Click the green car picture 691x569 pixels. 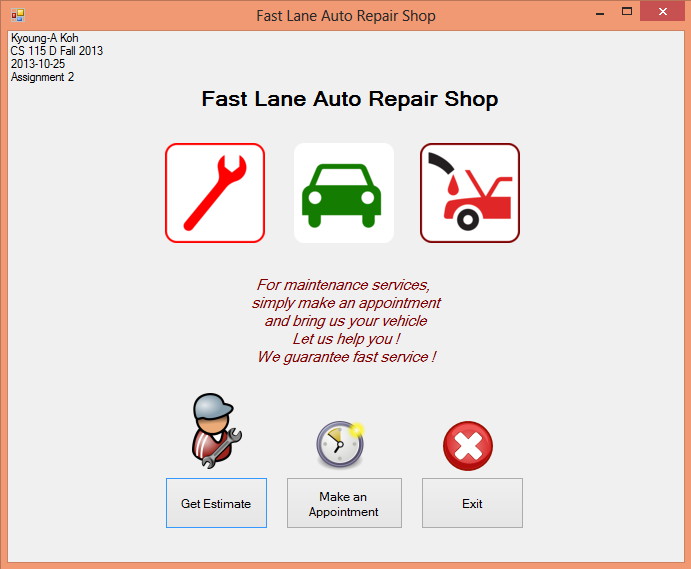tap(343, 193)
